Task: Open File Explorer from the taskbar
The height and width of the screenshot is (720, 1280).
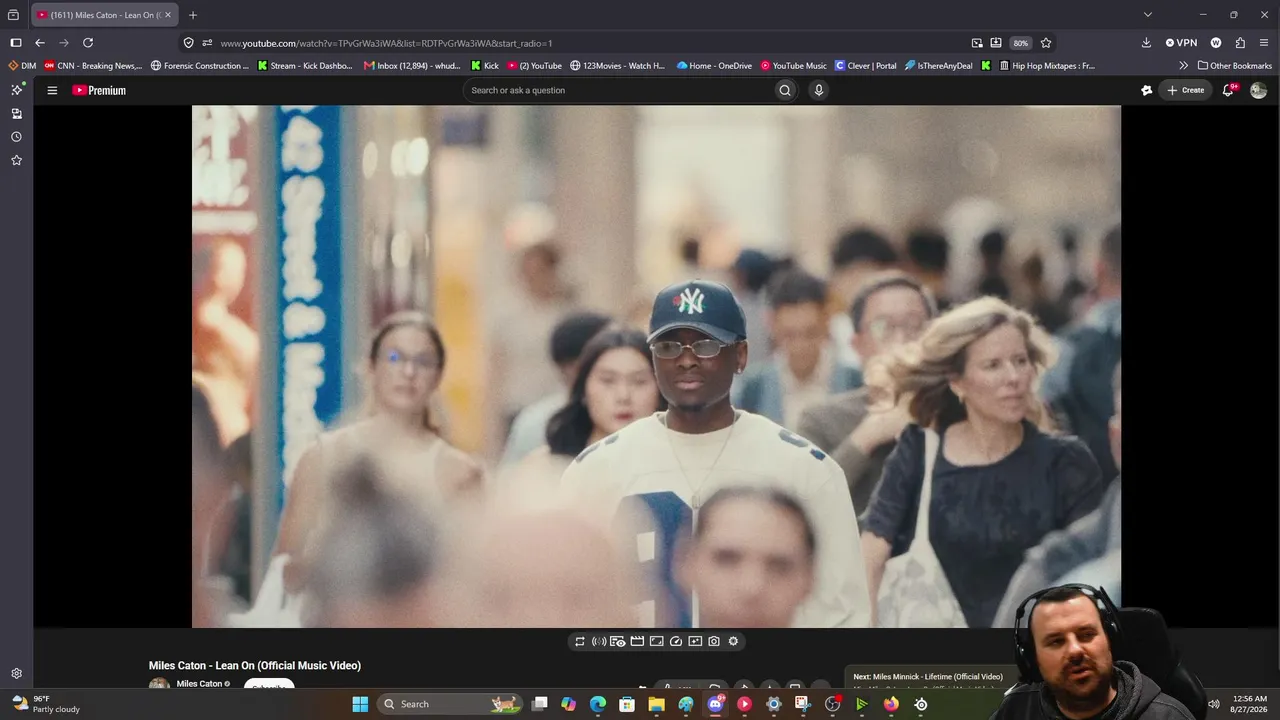Action: [x=657, y=704]
